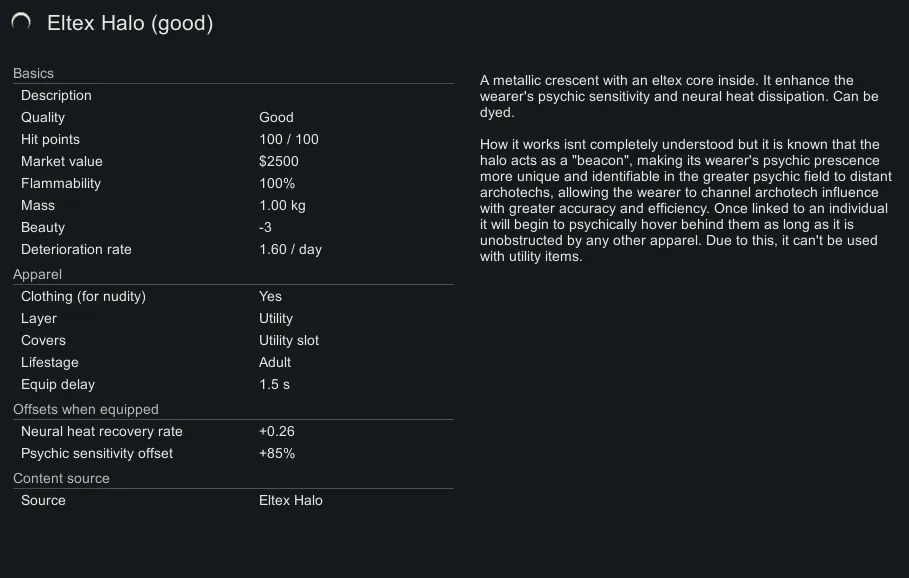Click the Basics section header

[x=33, y=73]
